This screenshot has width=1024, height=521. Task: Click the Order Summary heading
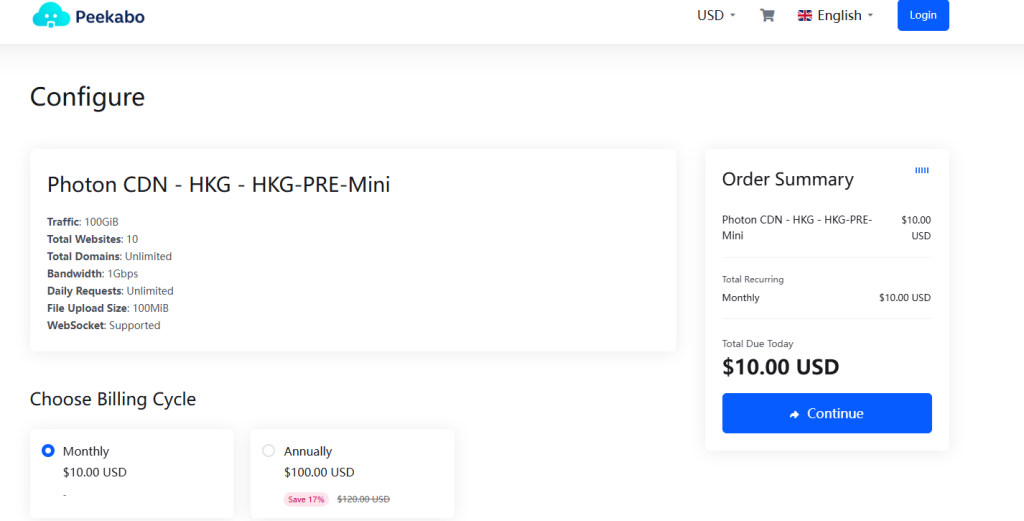click(x=787, y=179)
